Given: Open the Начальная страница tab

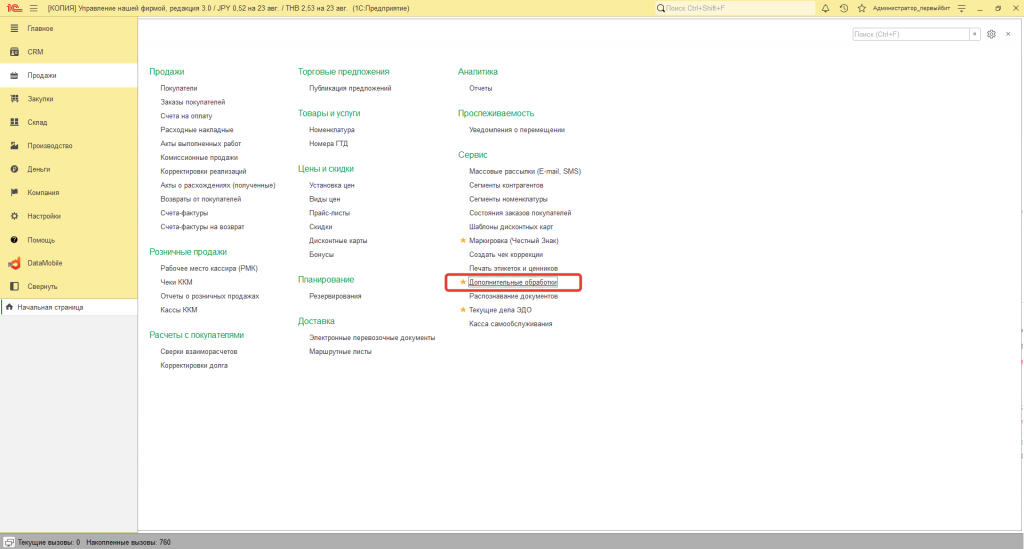Looking at the screenshot, I should 69,307.
